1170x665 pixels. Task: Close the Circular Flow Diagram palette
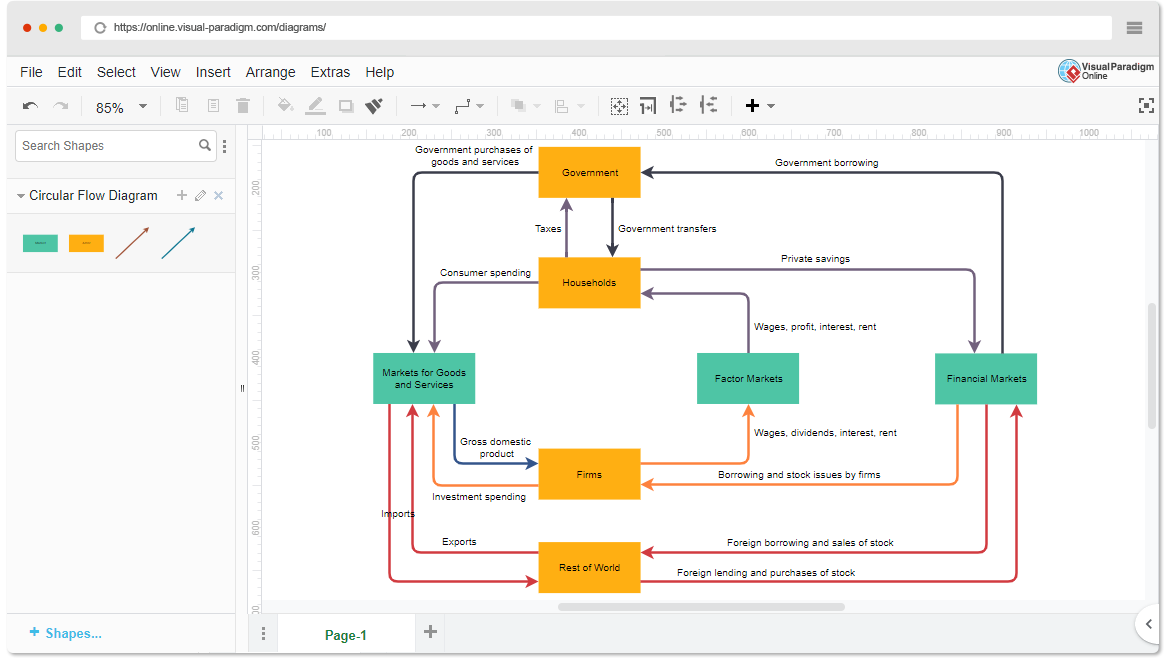(x=219, y=196)
